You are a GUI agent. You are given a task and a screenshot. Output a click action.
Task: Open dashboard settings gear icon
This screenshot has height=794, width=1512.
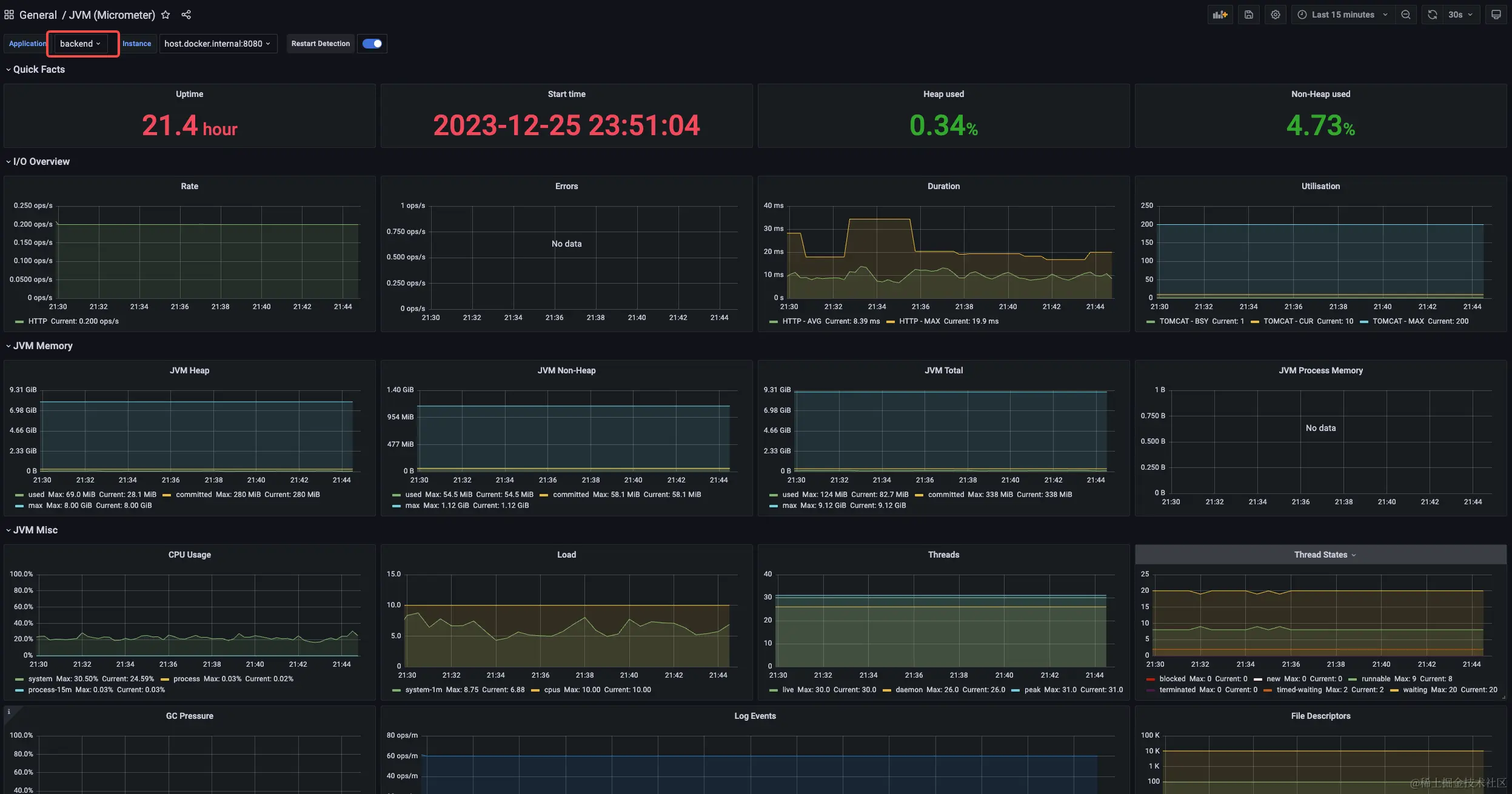point(1276,15)
